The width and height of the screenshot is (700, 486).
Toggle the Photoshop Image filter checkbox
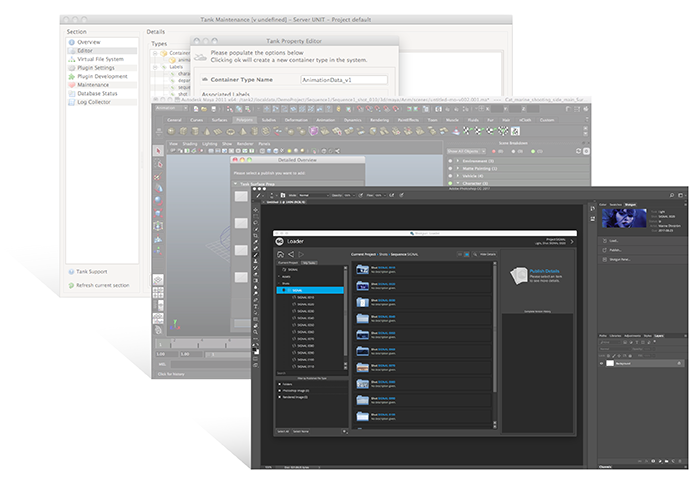pyautogui.click(x=279, y=390)
